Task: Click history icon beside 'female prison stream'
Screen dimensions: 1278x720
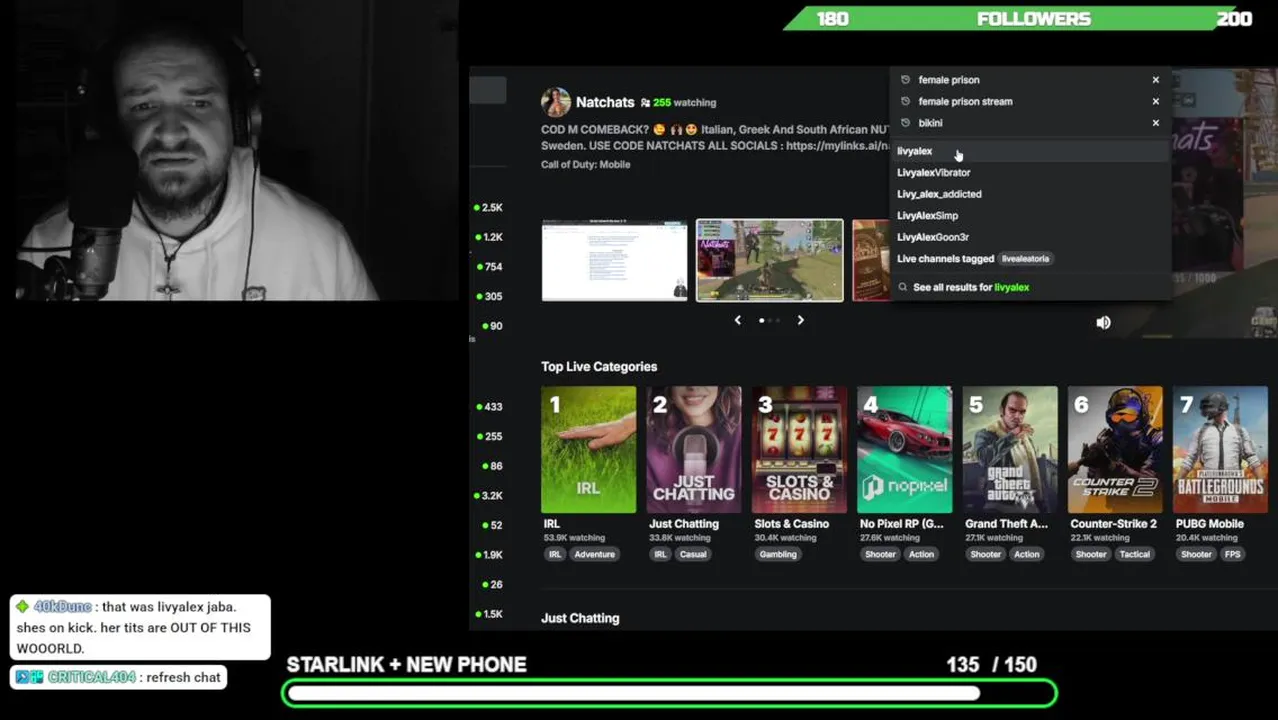Action: pyautogui.click(x=905, y=101)
